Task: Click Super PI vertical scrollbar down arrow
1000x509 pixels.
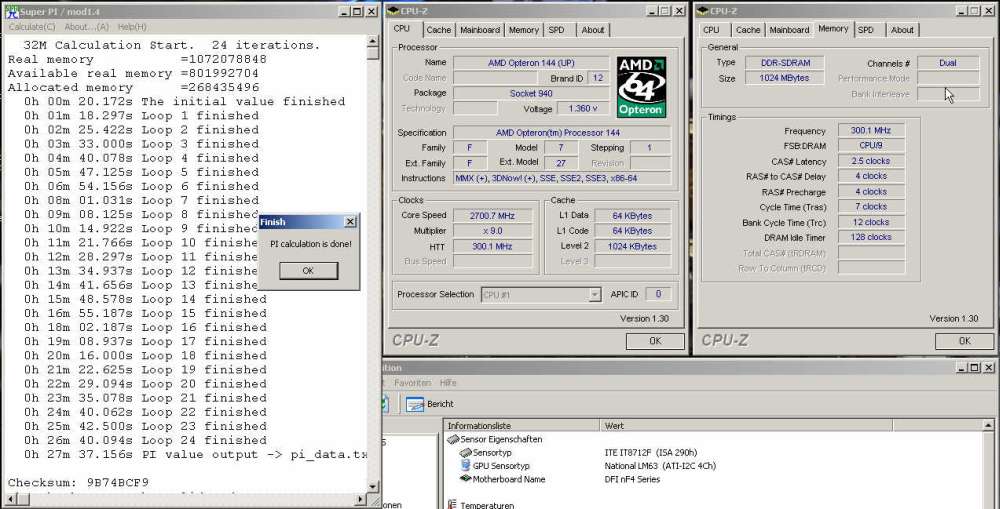Action: coord(373,487)
